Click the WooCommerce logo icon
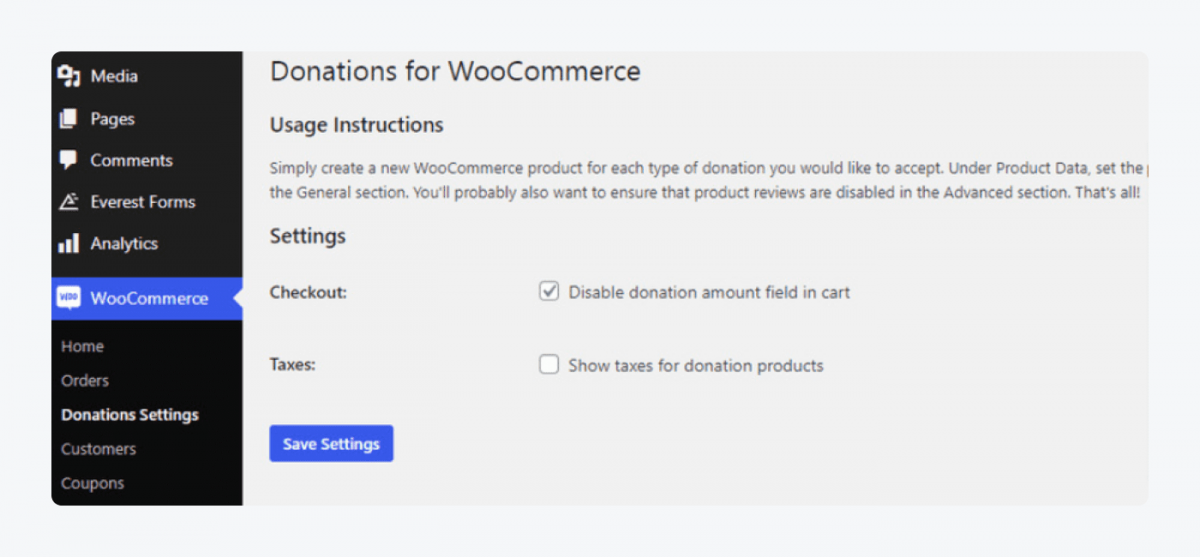The height and width of the screenshot is (557, 1200). (x=69, y=298)
